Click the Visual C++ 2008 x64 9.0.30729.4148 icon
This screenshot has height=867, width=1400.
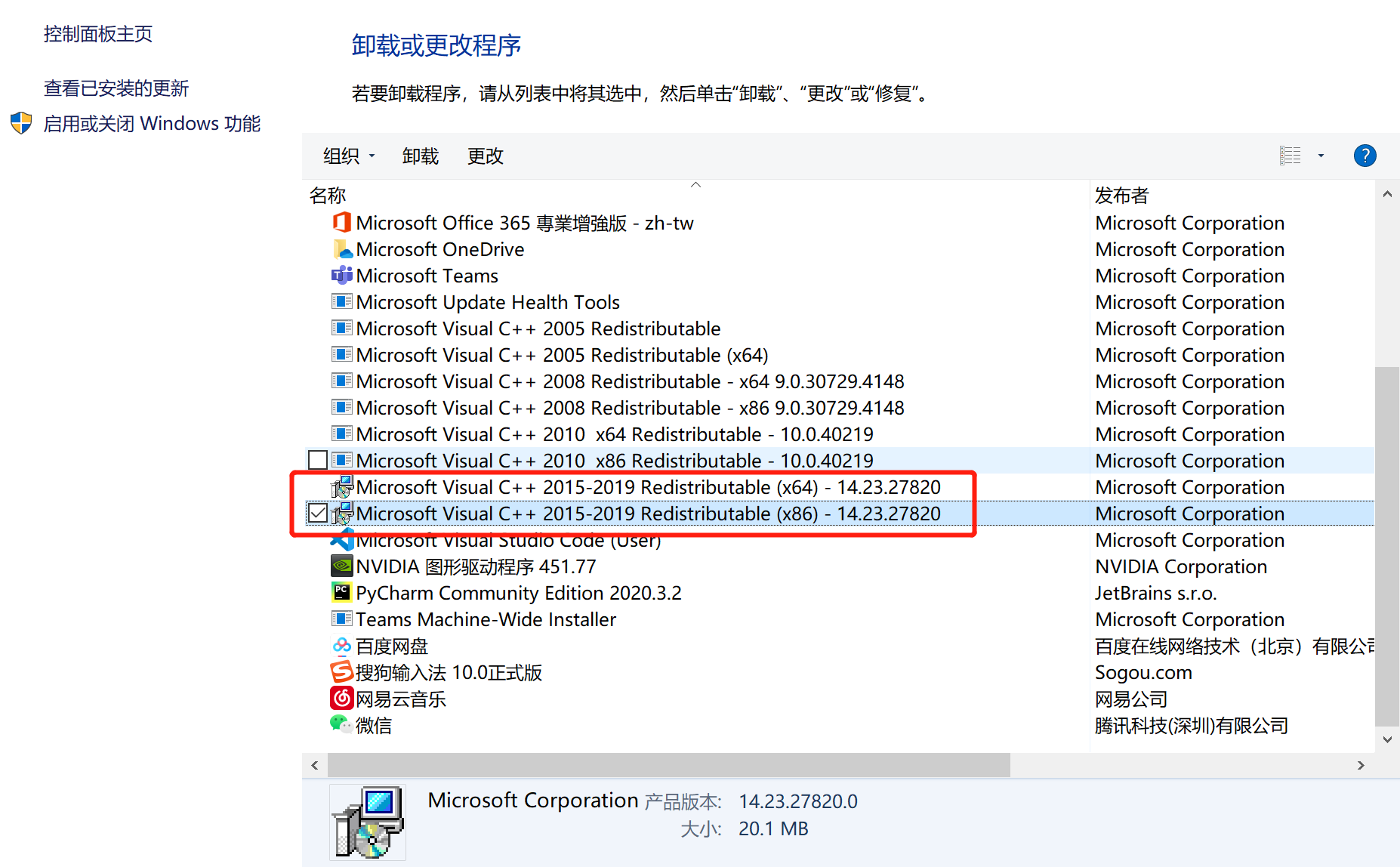point(342,381)
